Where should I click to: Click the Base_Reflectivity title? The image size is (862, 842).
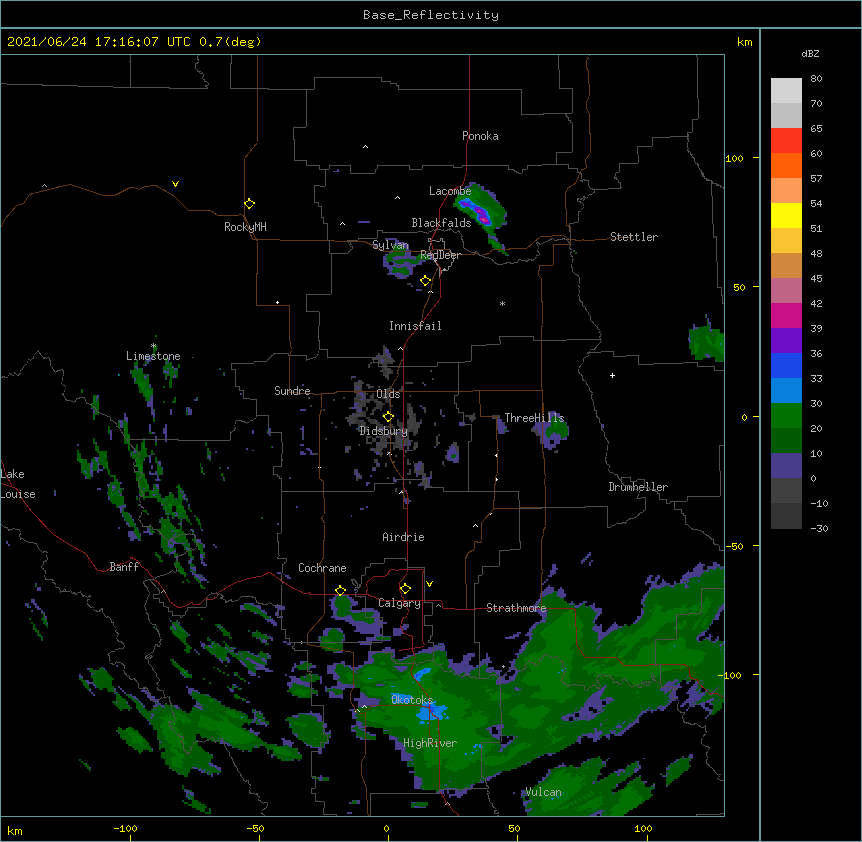(431, 15)
